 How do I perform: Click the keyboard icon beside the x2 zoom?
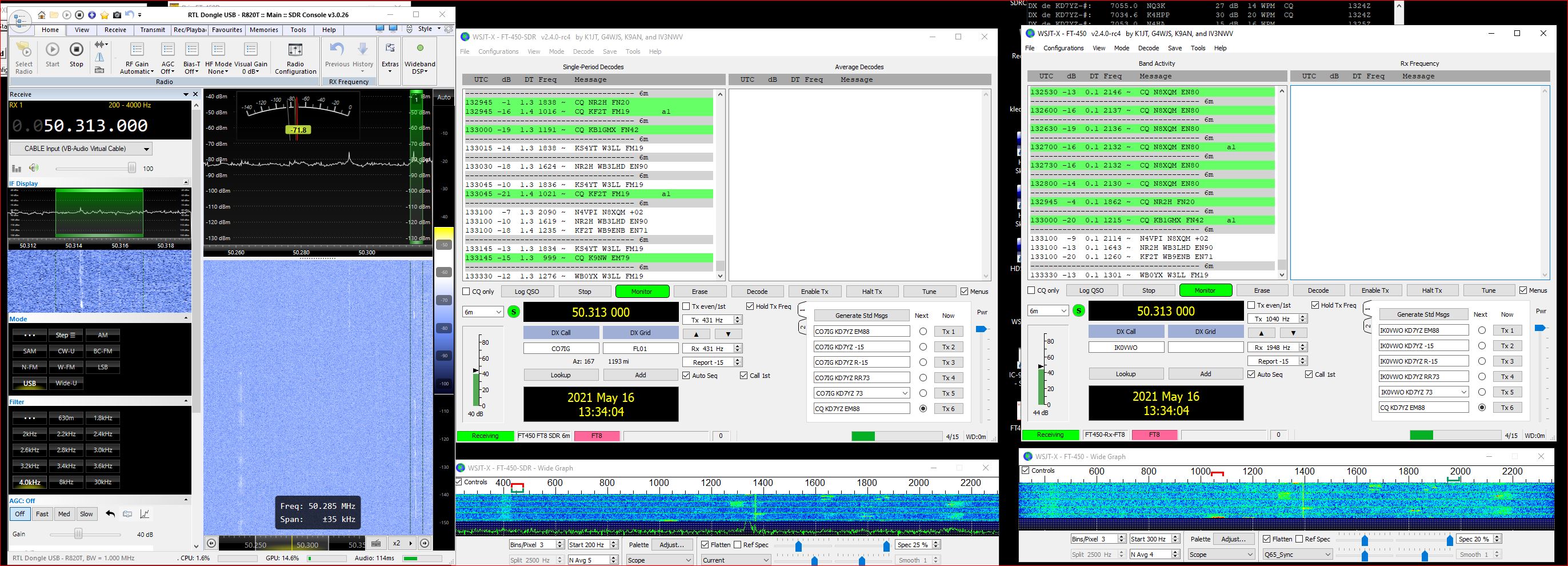376,544
